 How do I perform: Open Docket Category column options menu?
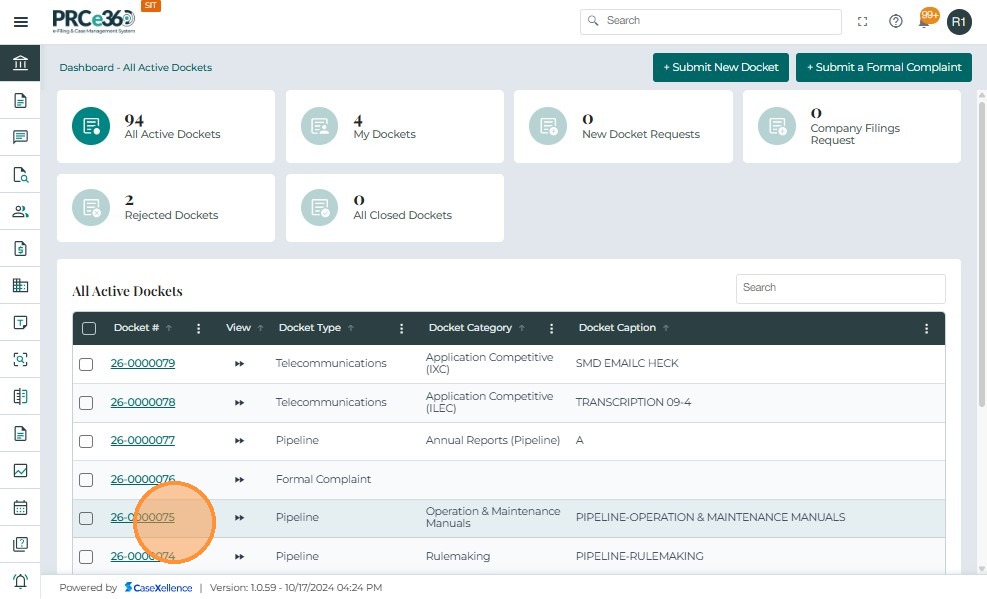pyautogui.click(x=552, y=328)
